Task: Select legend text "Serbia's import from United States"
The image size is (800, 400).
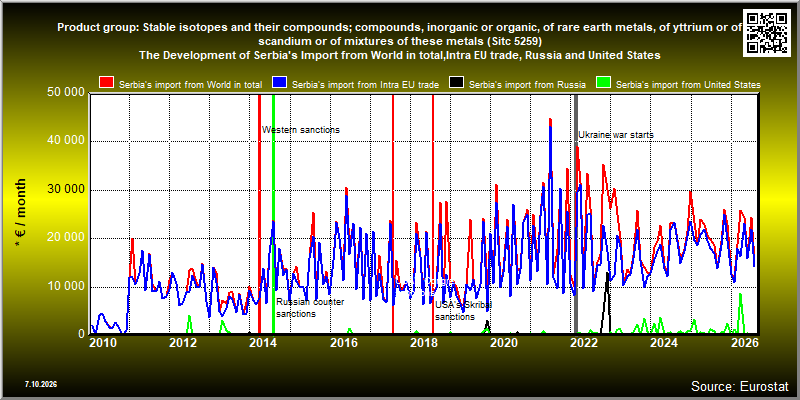Action: [x=688, y=85]
